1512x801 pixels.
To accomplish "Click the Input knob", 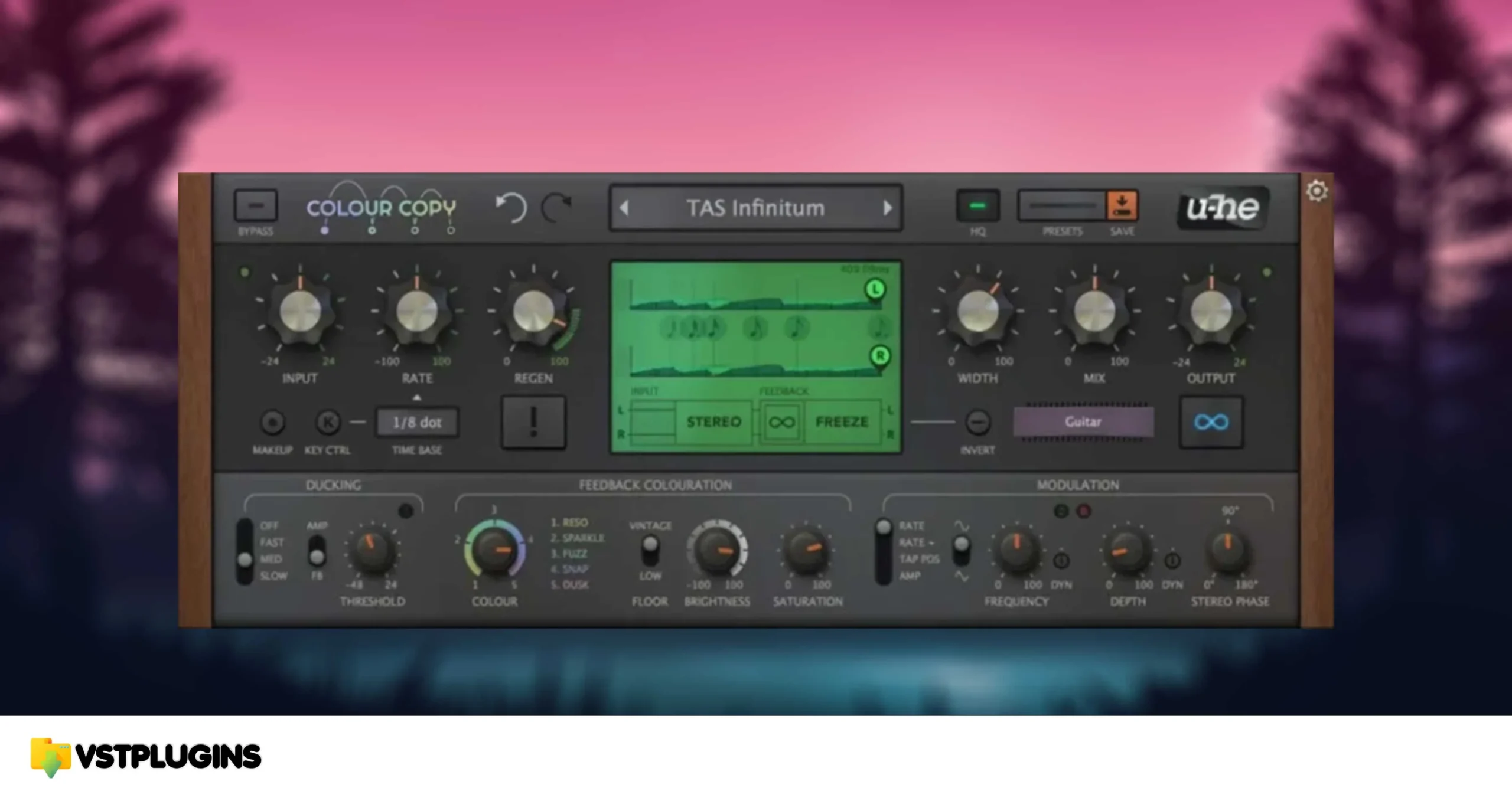I will click(x=300, y=311).
